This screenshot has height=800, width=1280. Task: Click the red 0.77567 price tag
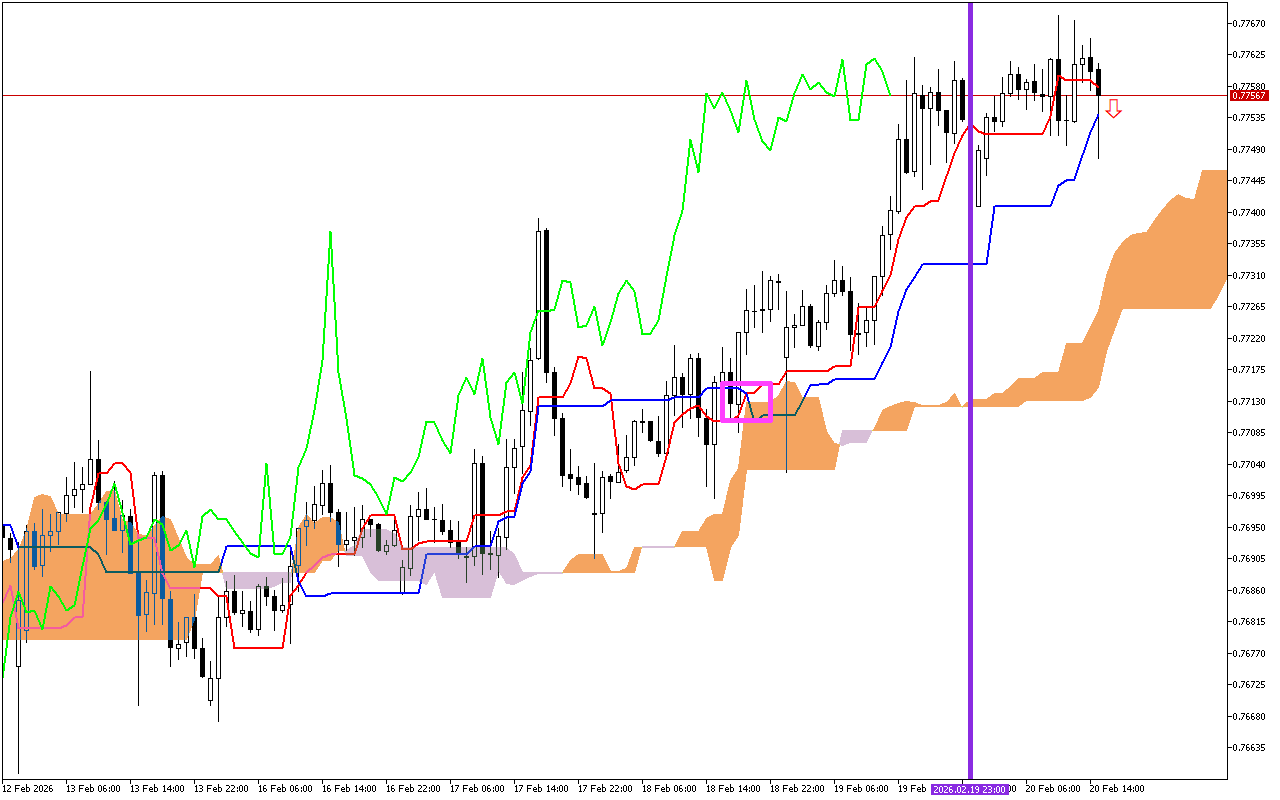click(x=1248, y=96)
